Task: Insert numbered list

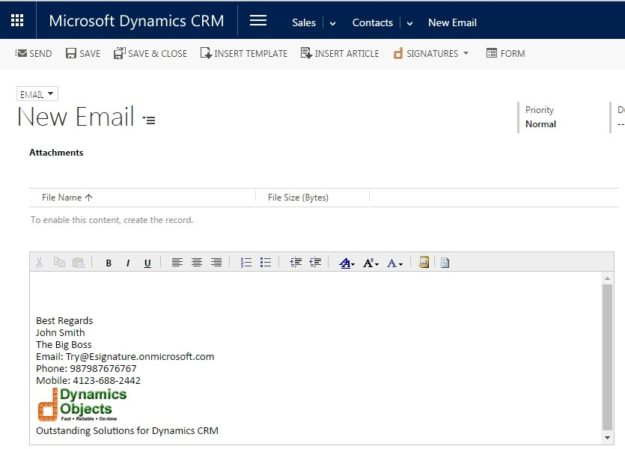Action: coord(246,262)
